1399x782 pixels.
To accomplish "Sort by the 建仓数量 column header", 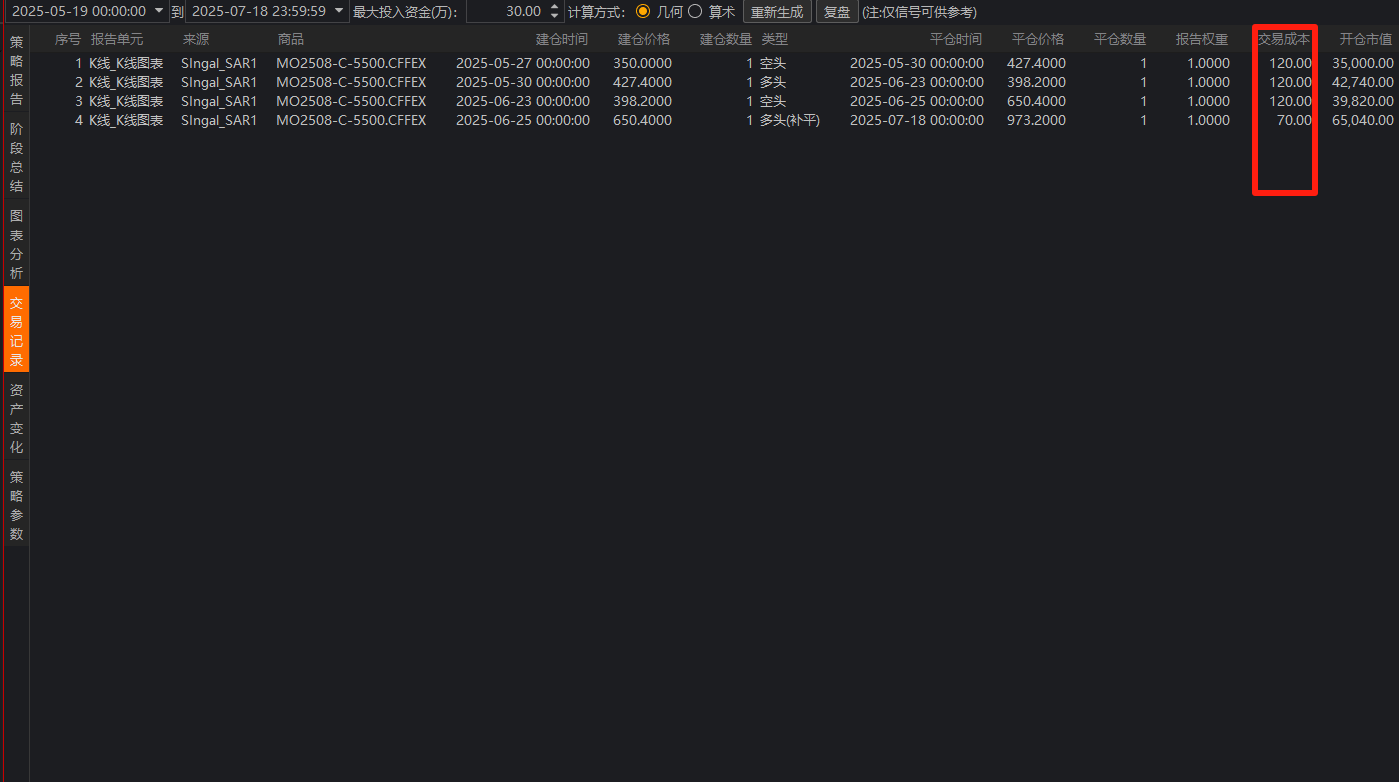I will pyautogui.click(x=726, y=39).
